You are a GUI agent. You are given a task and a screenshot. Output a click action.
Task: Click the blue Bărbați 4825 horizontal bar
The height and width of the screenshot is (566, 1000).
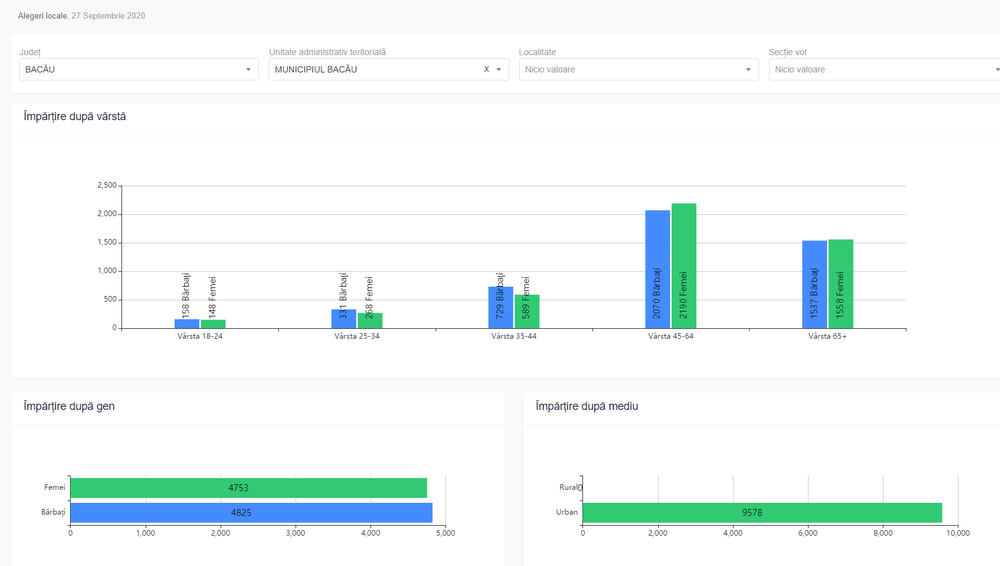pyautogui.click(x=250, y=512)
